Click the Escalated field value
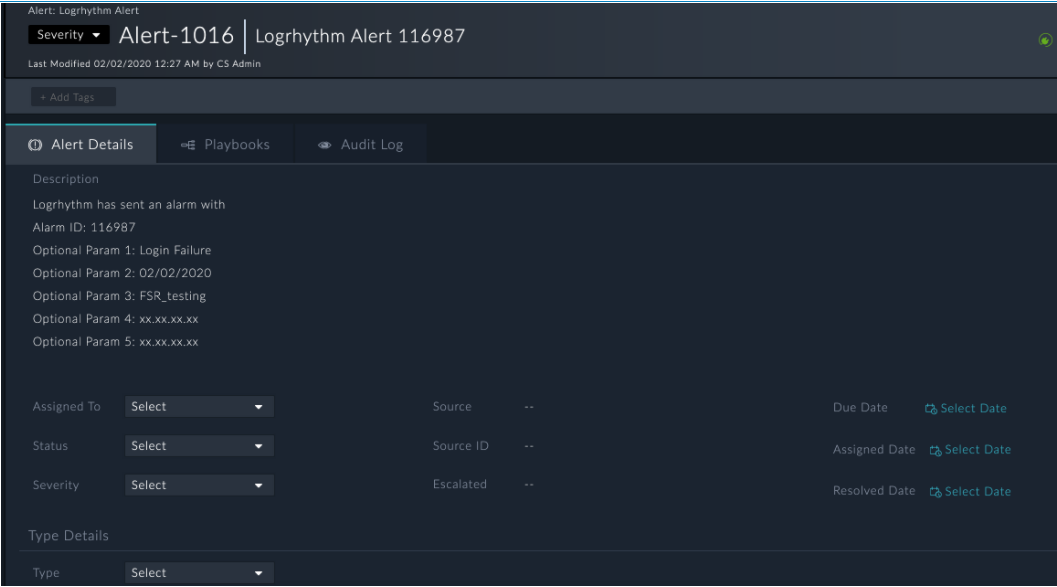The image size is (1057, 587). coord(530,485)
